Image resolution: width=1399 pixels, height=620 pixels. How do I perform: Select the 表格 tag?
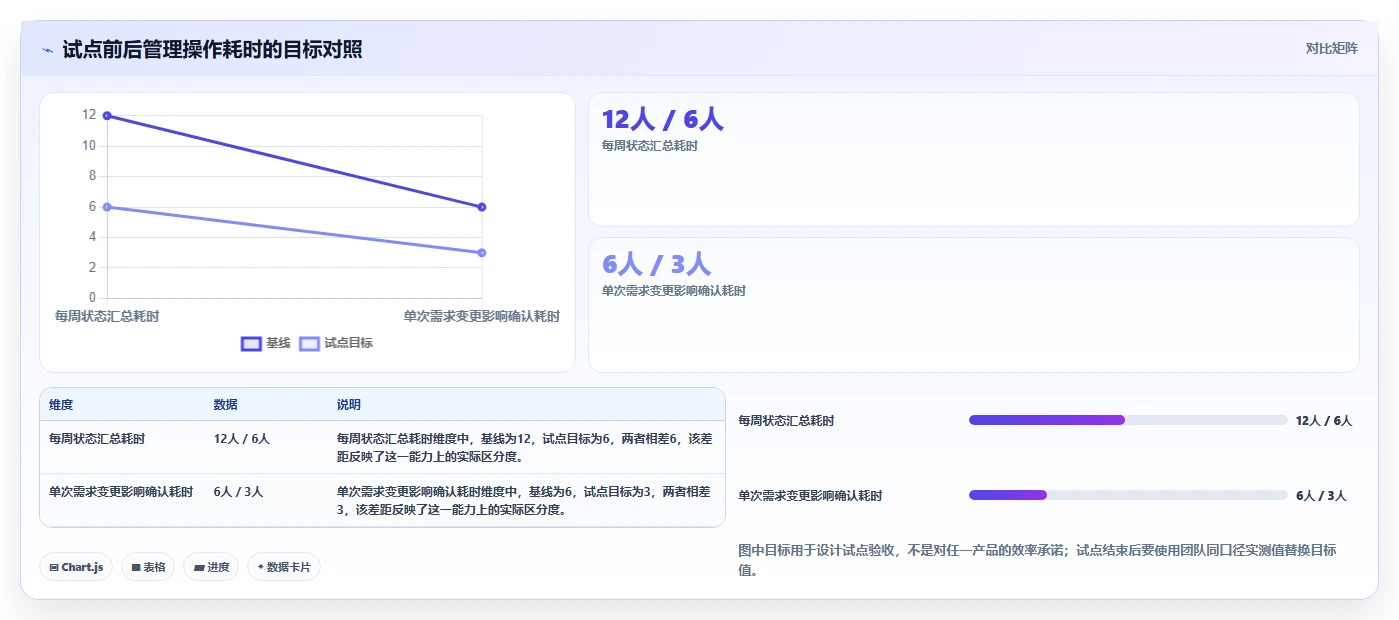148,567
